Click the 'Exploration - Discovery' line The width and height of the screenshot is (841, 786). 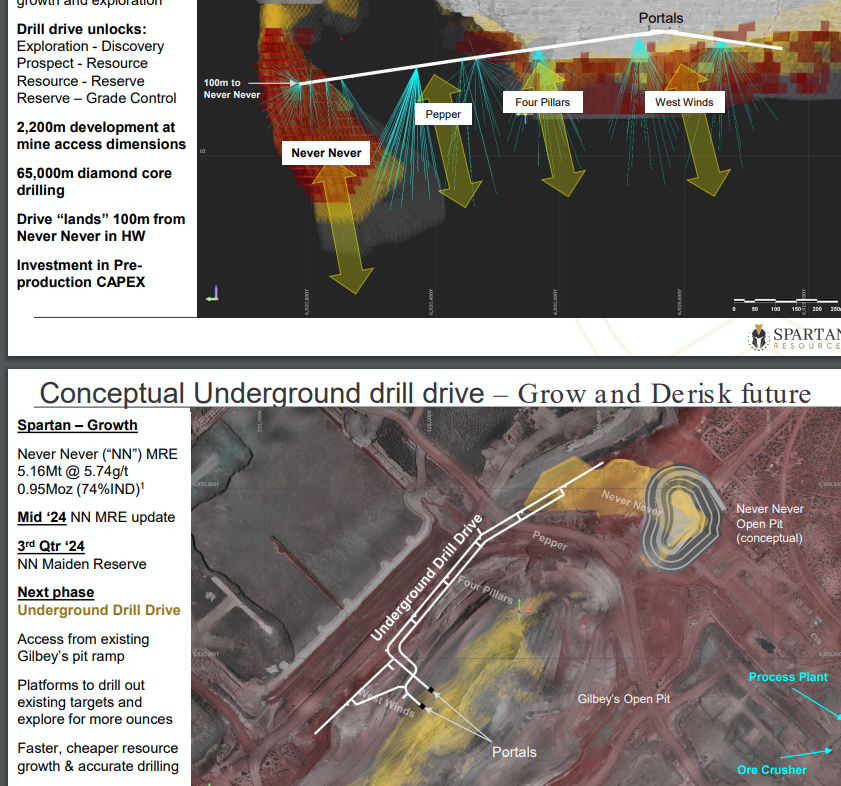tap(90, 46)
